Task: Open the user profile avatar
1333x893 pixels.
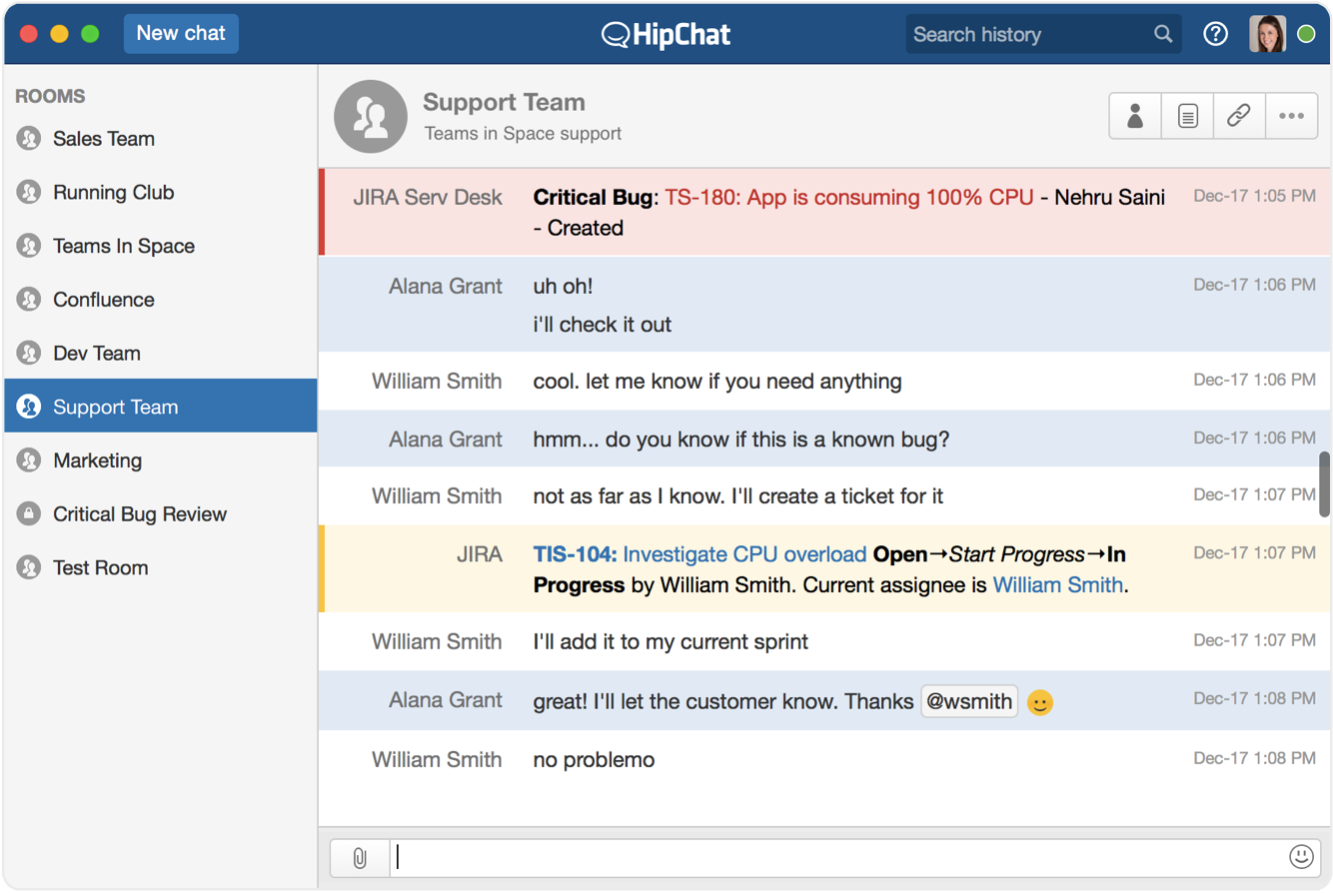Action: 1267,34
